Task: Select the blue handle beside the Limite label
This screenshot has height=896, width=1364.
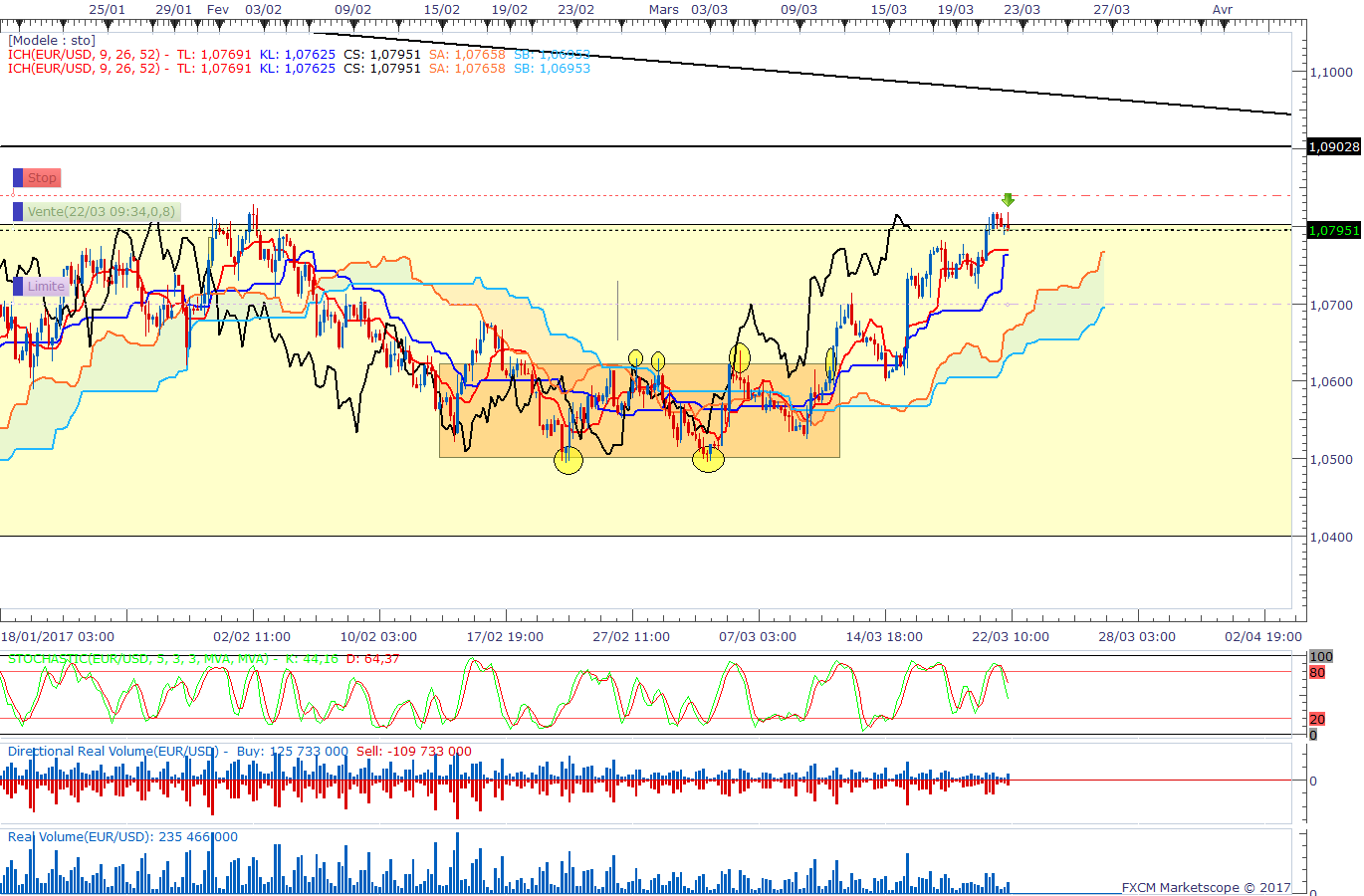Action: point(18,287)
